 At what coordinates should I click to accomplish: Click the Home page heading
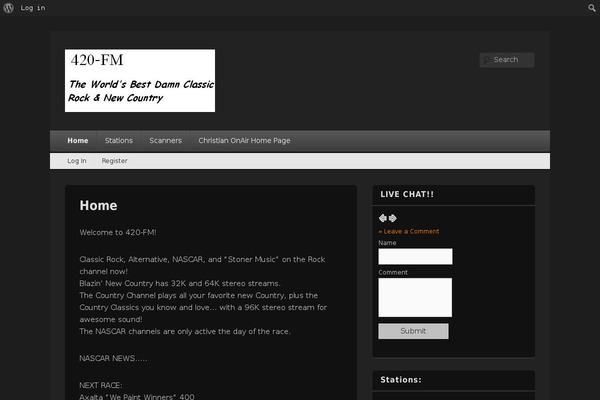pos(98,206)
